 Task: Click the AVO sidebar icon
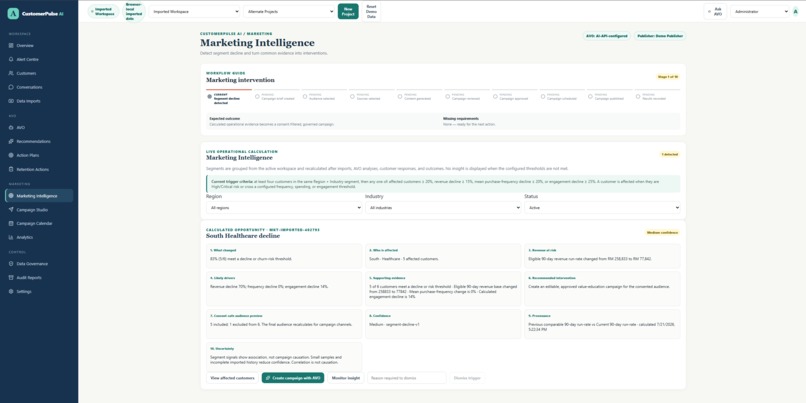tap(11, 127)
